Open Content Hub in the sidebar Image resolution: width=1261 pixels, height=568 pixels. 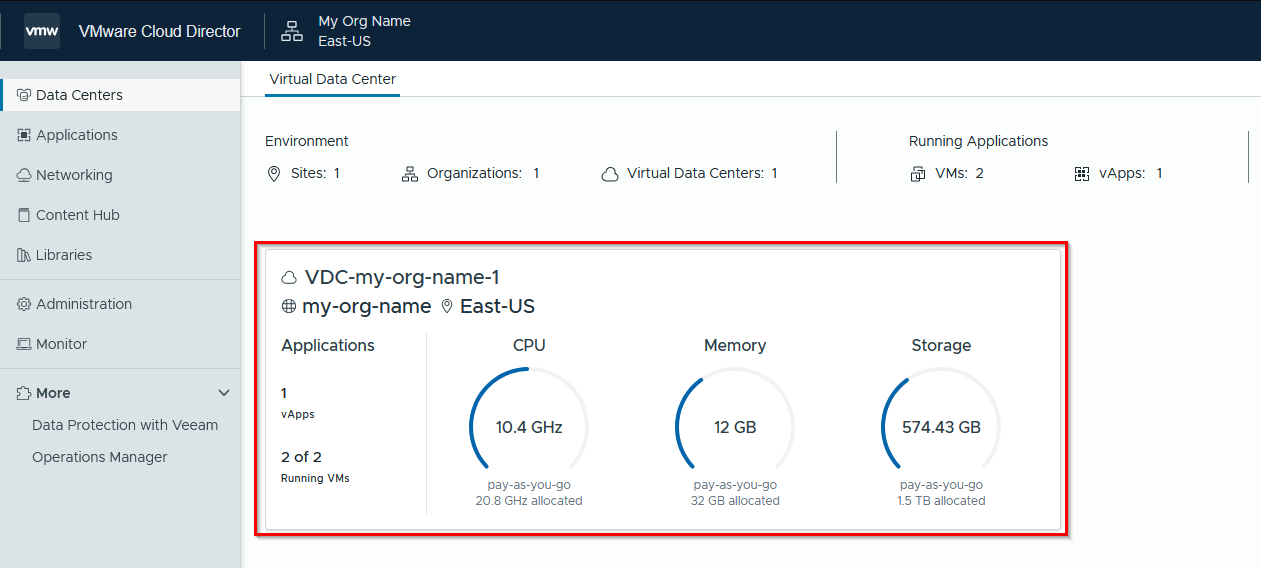(x=121, y=215)
